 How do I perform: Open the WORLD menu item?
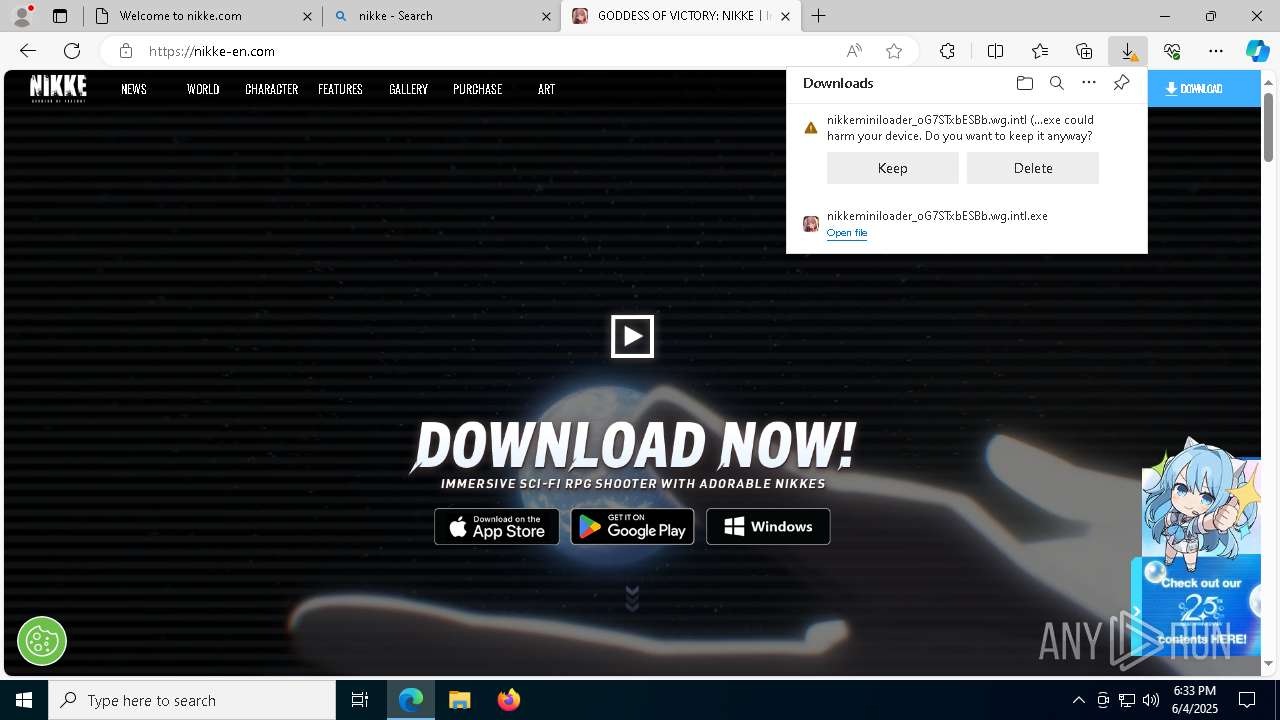click(203, 89)
